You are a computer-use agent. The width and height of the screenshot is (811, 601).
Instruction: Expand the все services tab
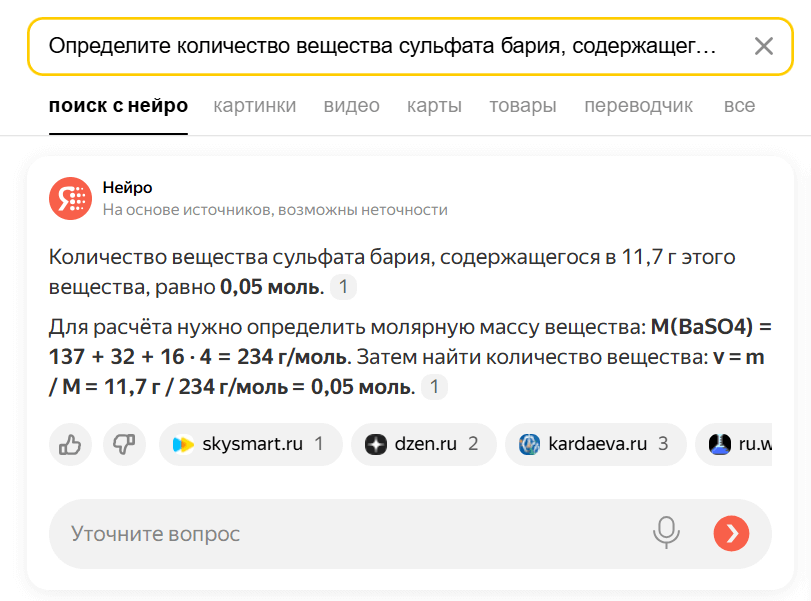click(x=739, y=106)
